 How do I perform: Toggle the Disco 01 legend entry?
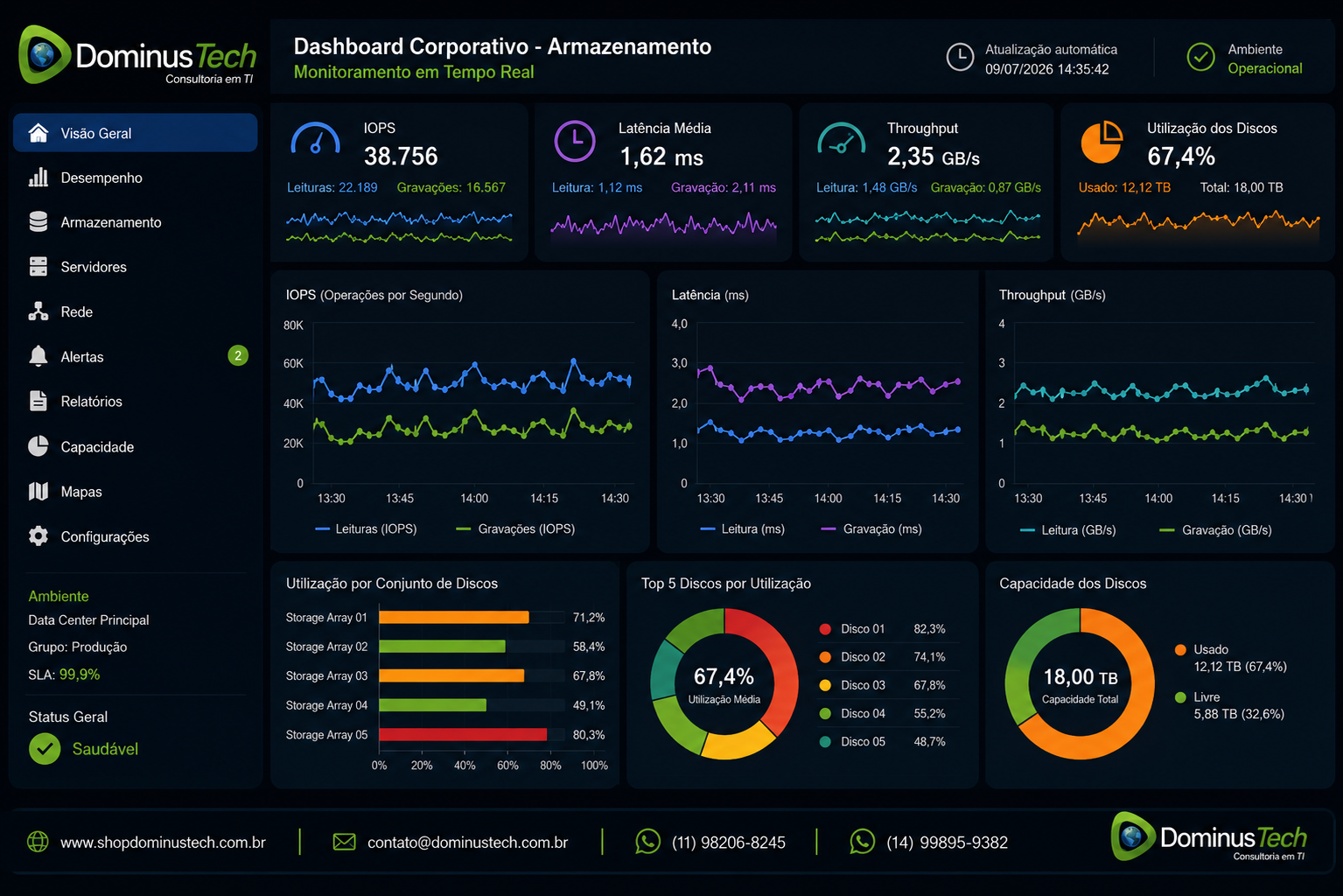pos(882,628)
